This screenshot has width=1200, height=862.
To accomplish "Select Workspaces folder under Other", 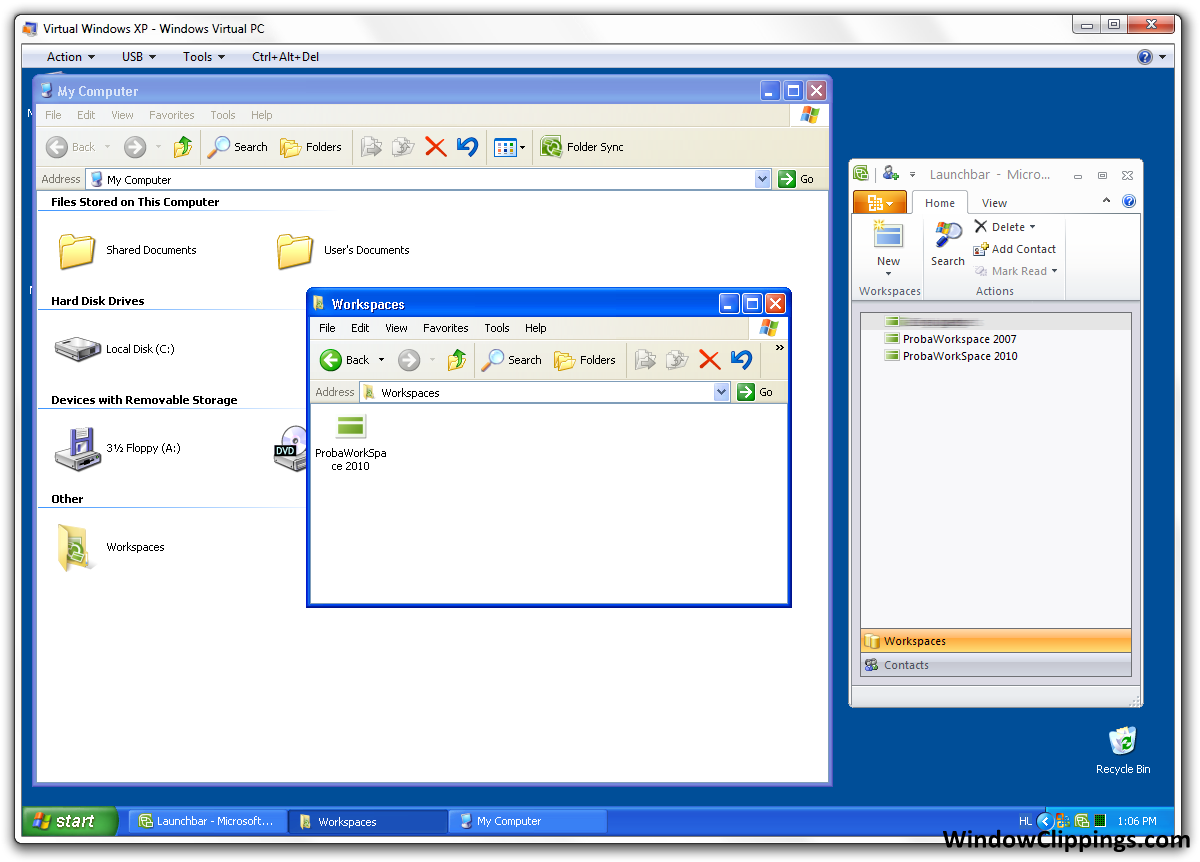I will point(110,547).
